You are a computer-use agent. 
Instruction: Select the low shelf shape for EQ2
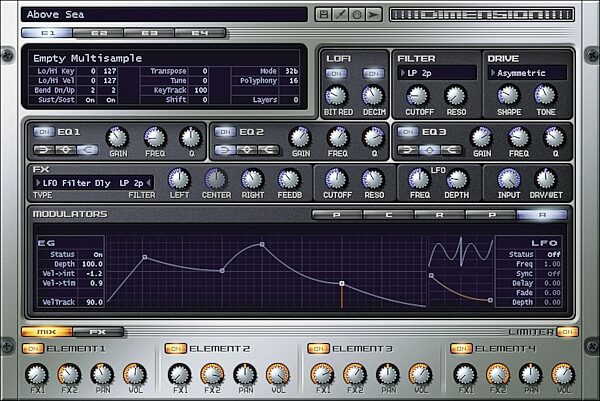pyautogui.click(x=225, y=150)
